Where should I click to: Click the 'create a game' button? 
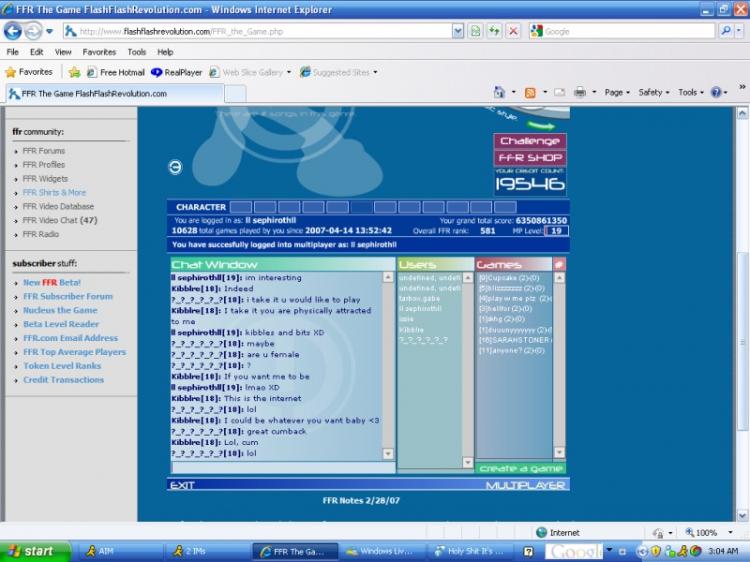(520, 468)
